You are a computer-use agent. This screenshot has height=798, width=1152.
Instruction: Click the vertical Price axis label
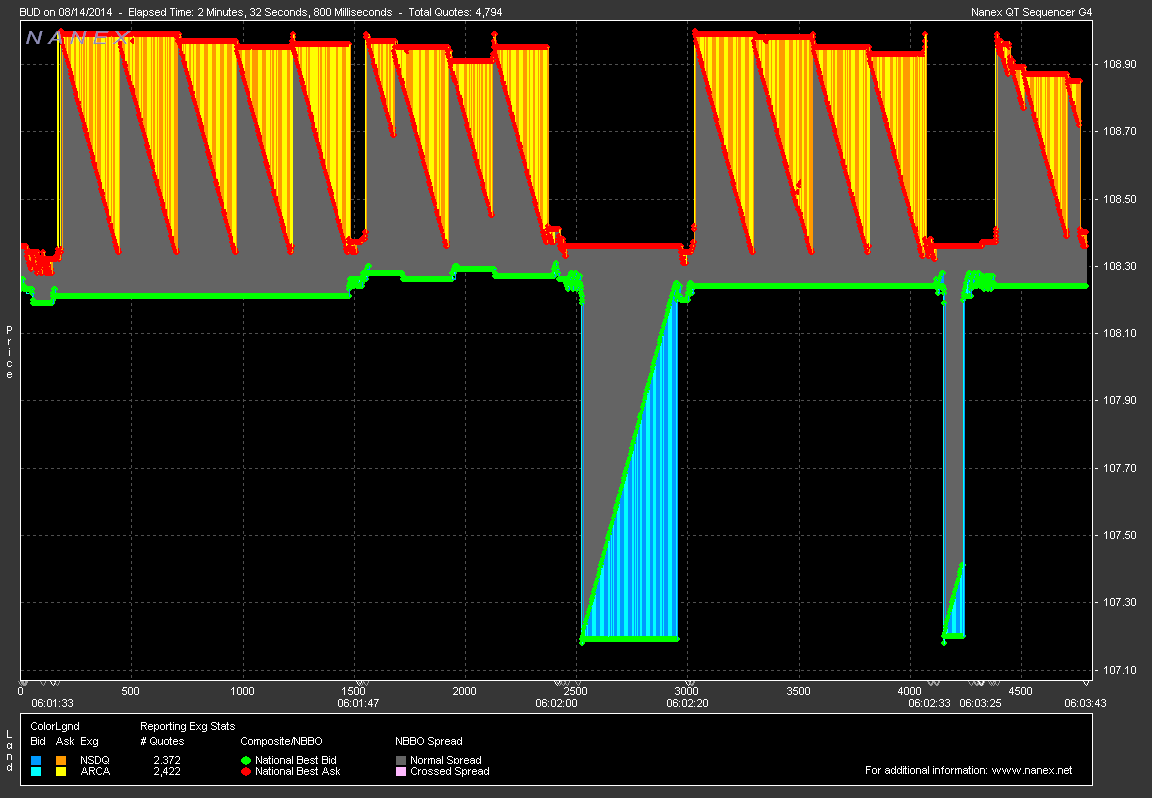[x=9, y=353]
